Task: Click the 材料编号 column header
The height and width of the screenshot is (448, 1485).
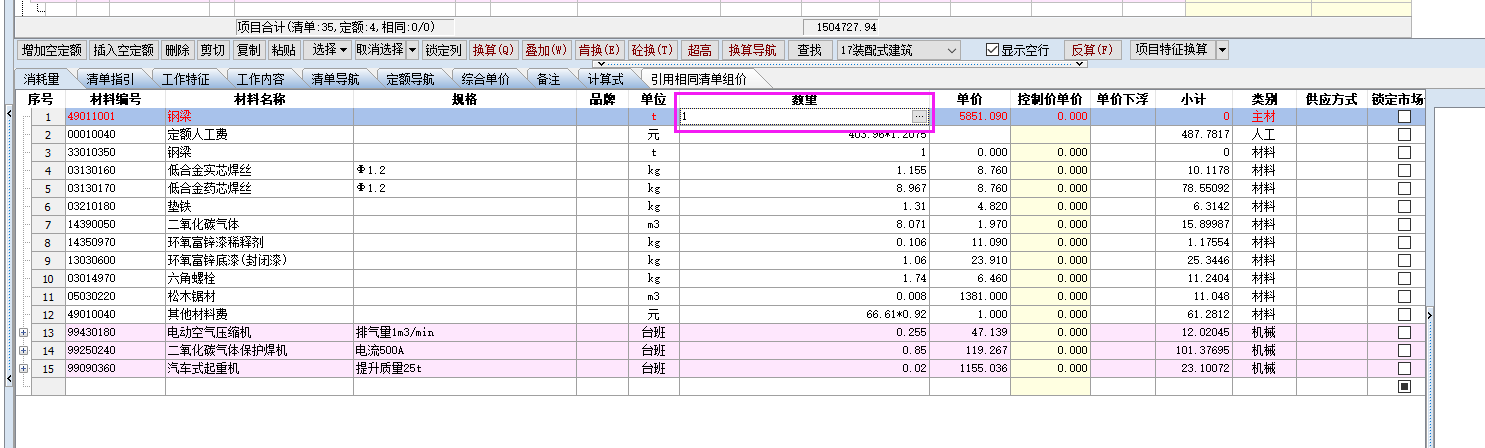Action: [115, 99]
